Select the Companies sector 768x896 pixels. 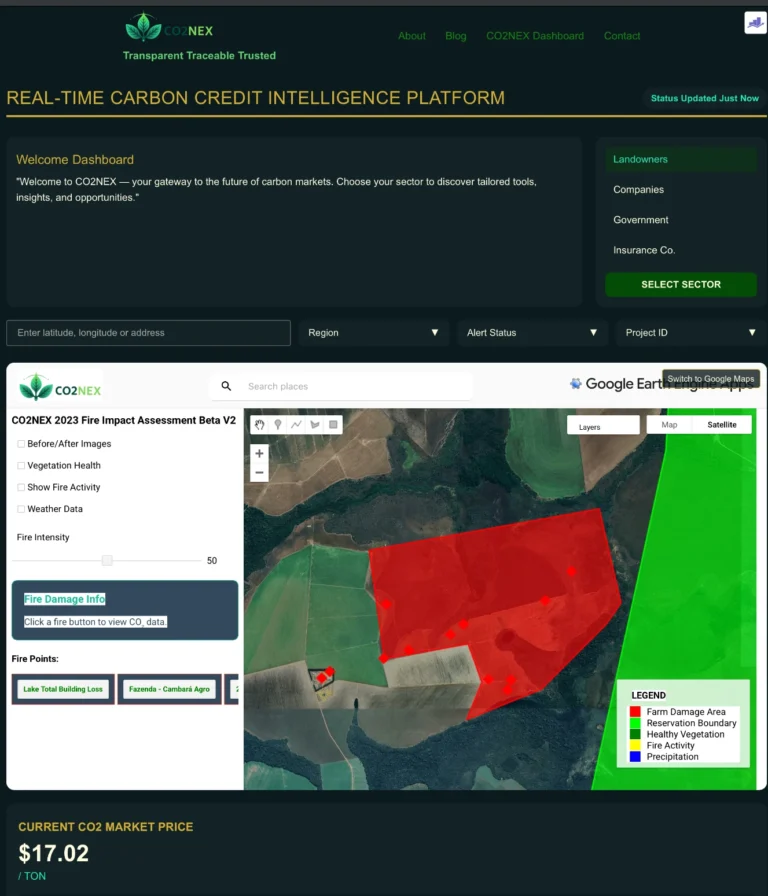point(681,190)
